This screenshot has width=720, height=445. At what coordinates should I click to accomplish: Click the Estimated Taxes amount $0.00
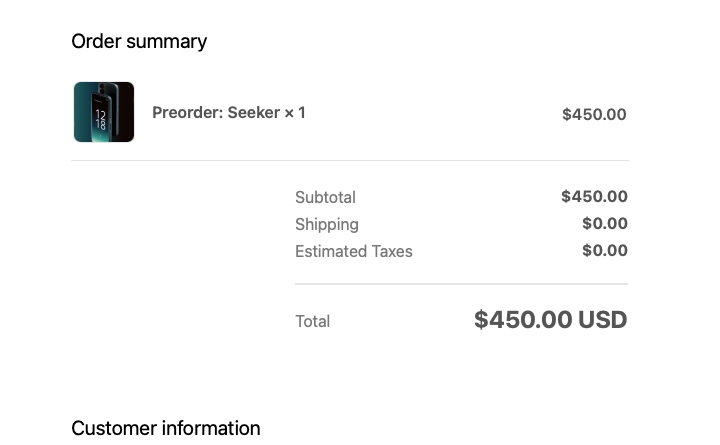(x=605, y=251)
